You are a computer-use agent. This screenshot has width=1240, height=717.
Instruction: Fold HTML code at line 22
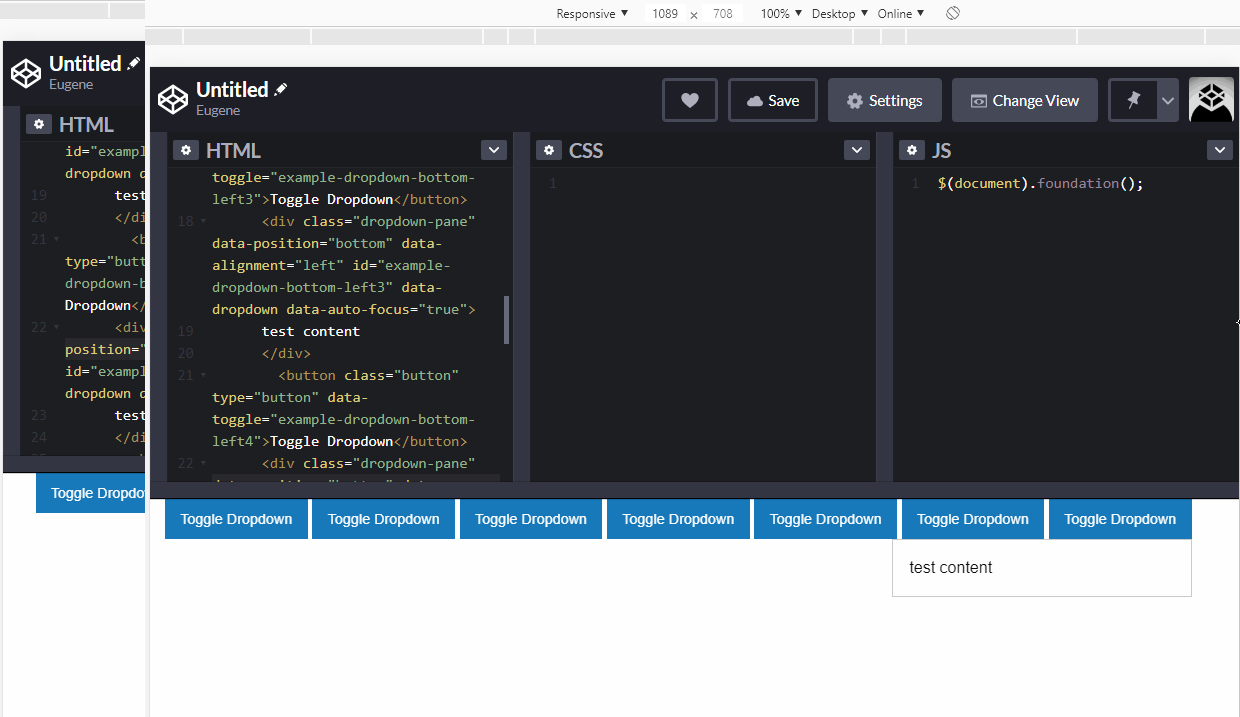pos(203,463)
